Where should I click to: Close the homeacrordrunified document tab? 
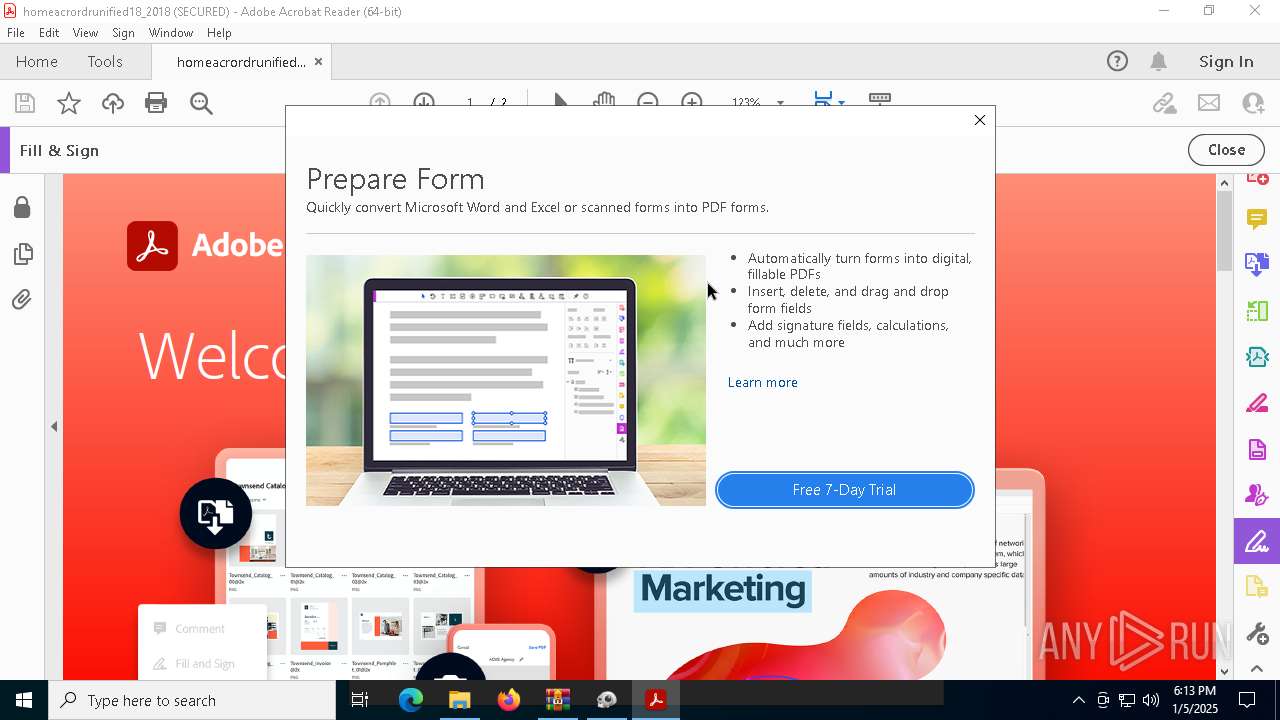click(318, 62)
